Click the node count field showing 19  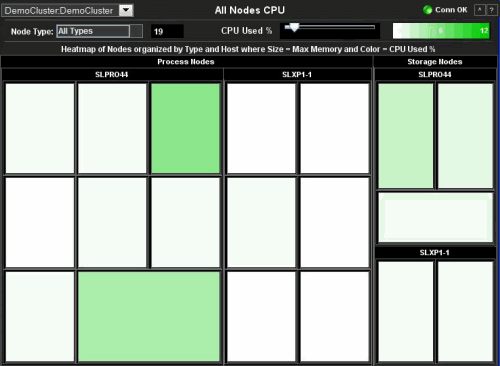[x=167, y=32]
